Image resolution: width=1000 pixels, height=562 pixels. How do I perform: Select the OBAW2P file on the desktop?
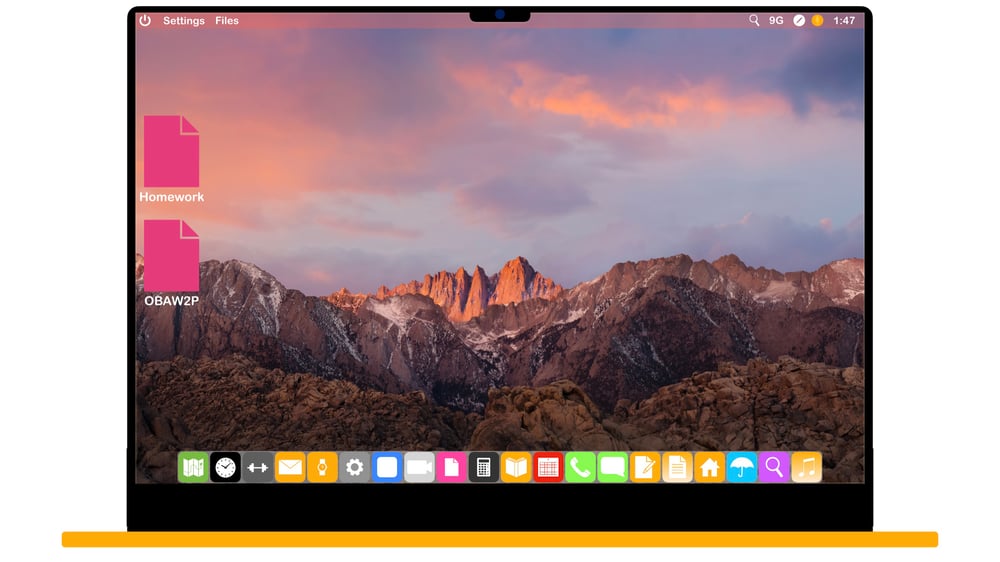[x=172, y=263]
